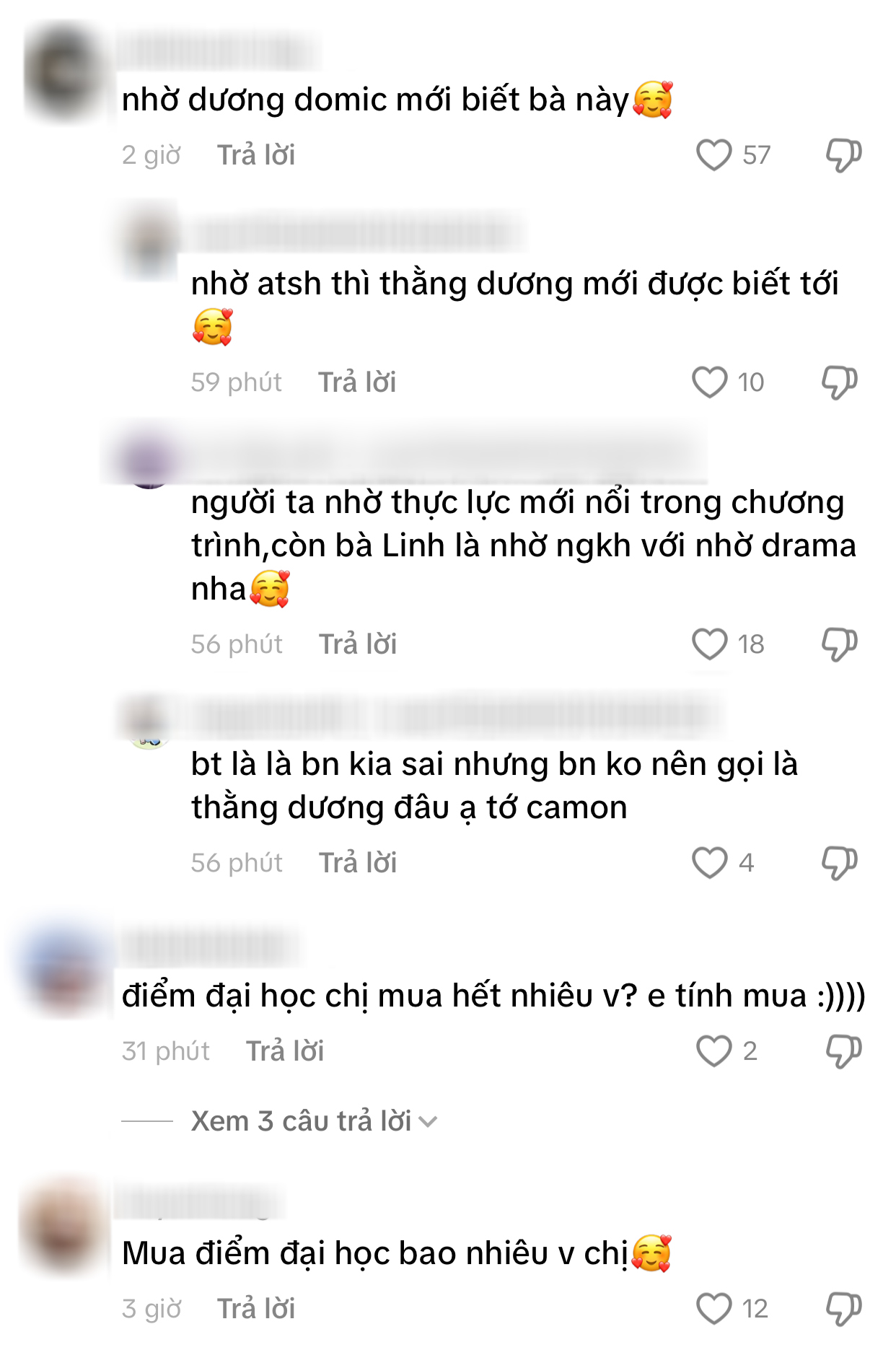Reply to the 'người ta nhờ thực lực' comment
Screen dimensions: 896x1355
(x=358, y=644)
